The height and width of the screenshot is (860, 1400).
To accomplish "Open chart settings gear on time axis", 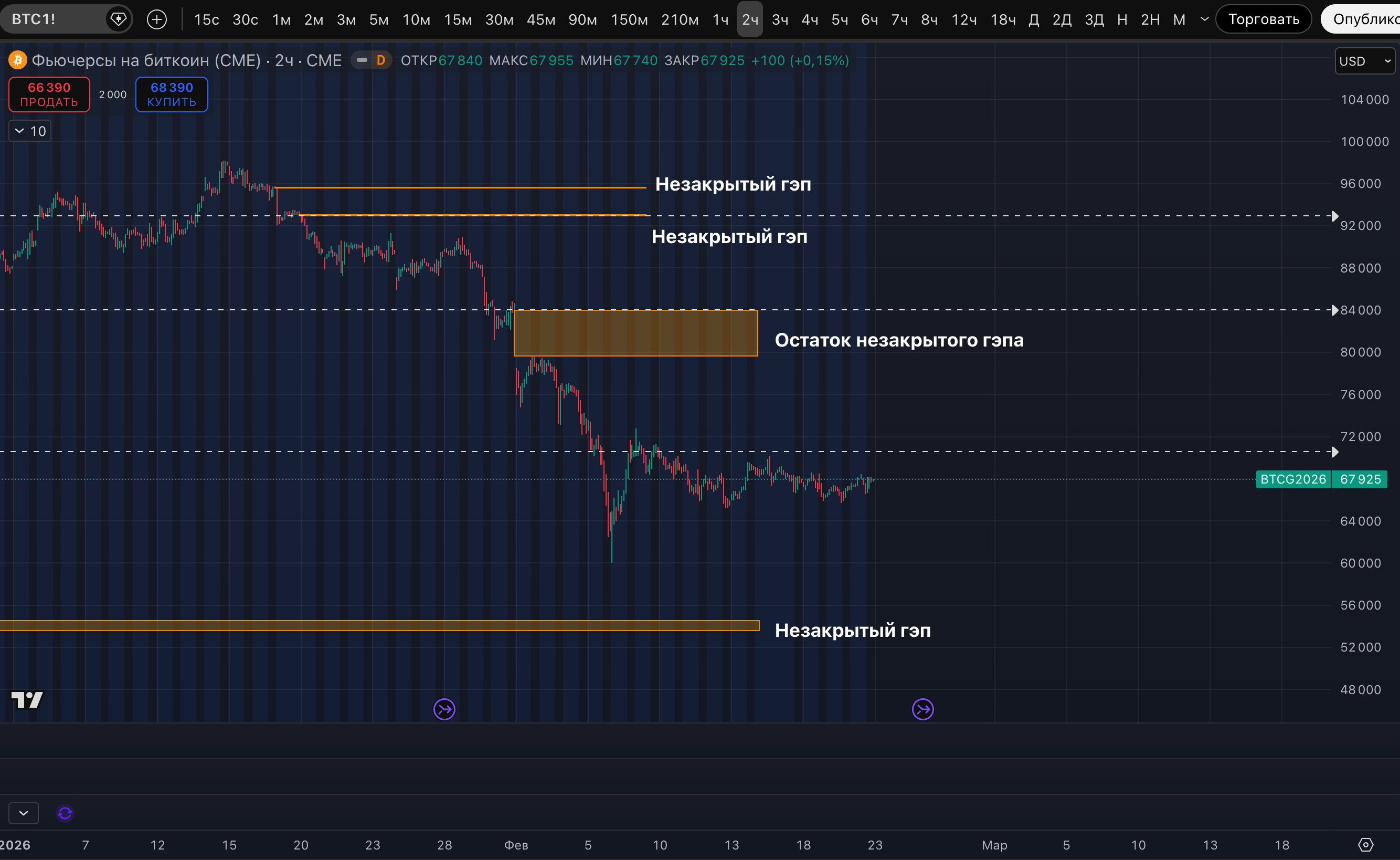I will [1365, 845].
